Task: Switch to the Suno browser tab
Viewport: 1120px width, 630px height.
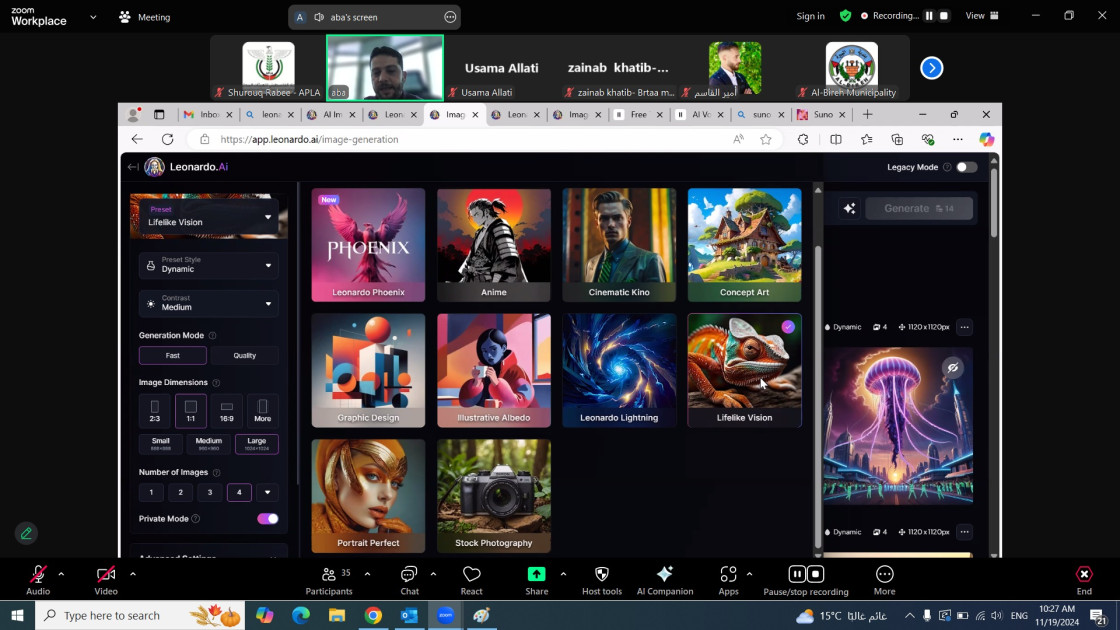Action: pyautogui.click(x=817, y=115)
